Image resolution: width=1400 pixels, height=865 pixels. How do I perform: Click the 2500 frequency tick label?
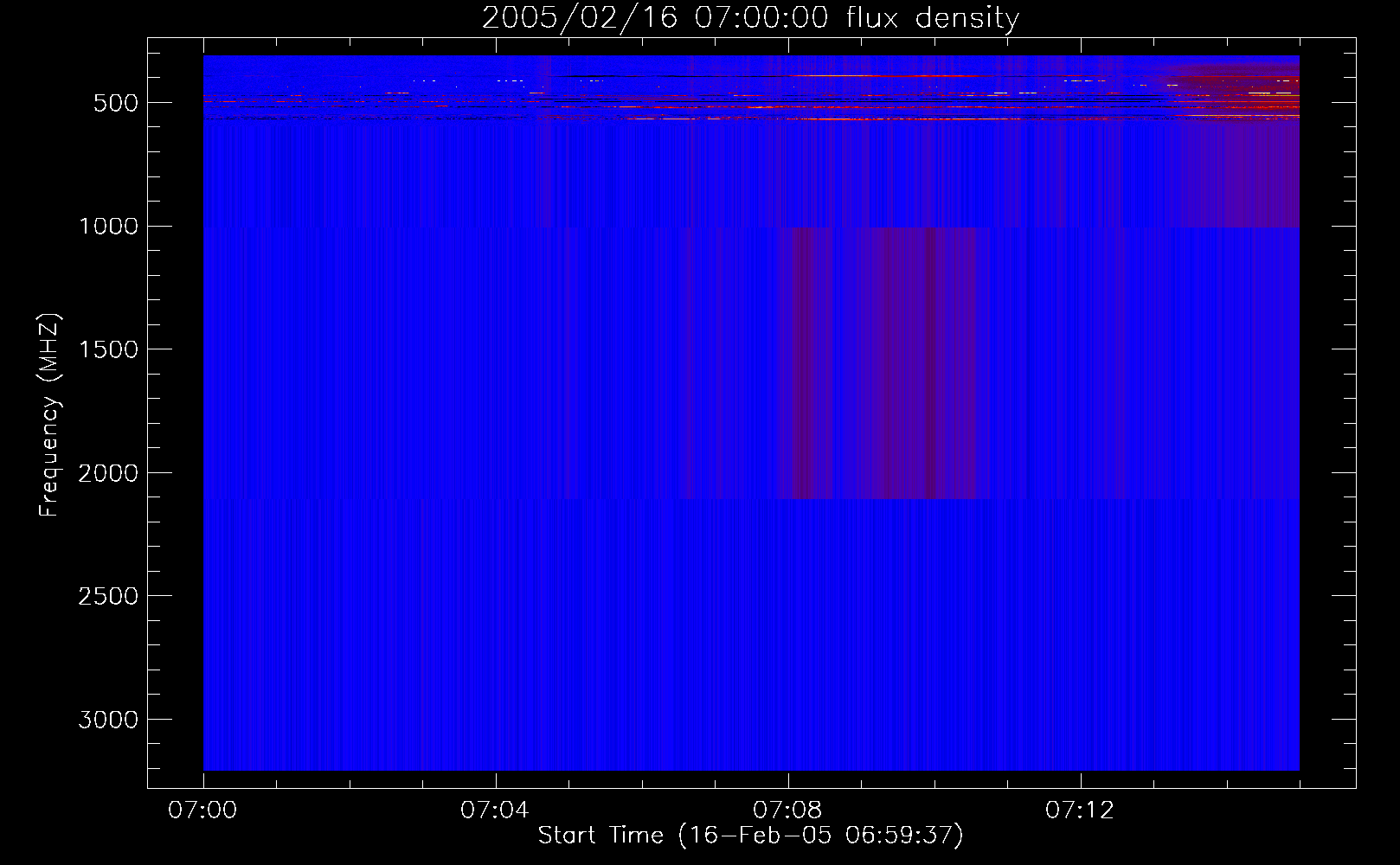tap(108, 597)
